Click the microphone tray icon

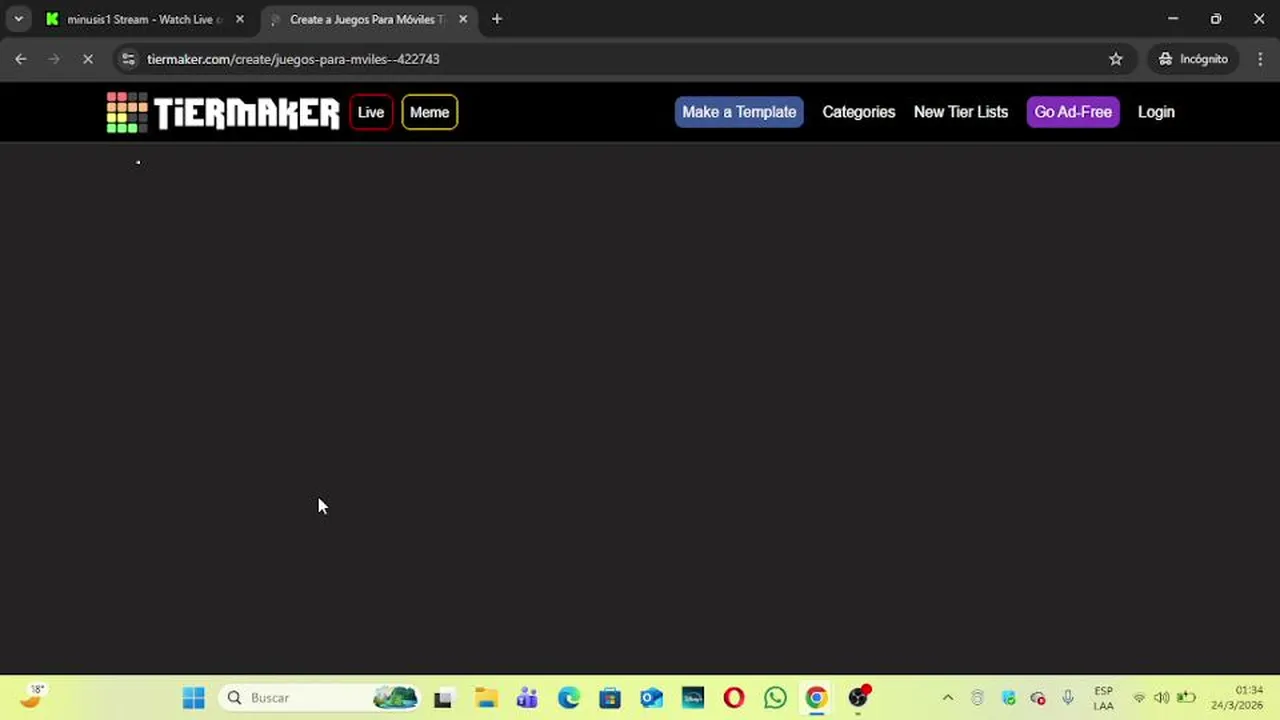click(1068, 698)
